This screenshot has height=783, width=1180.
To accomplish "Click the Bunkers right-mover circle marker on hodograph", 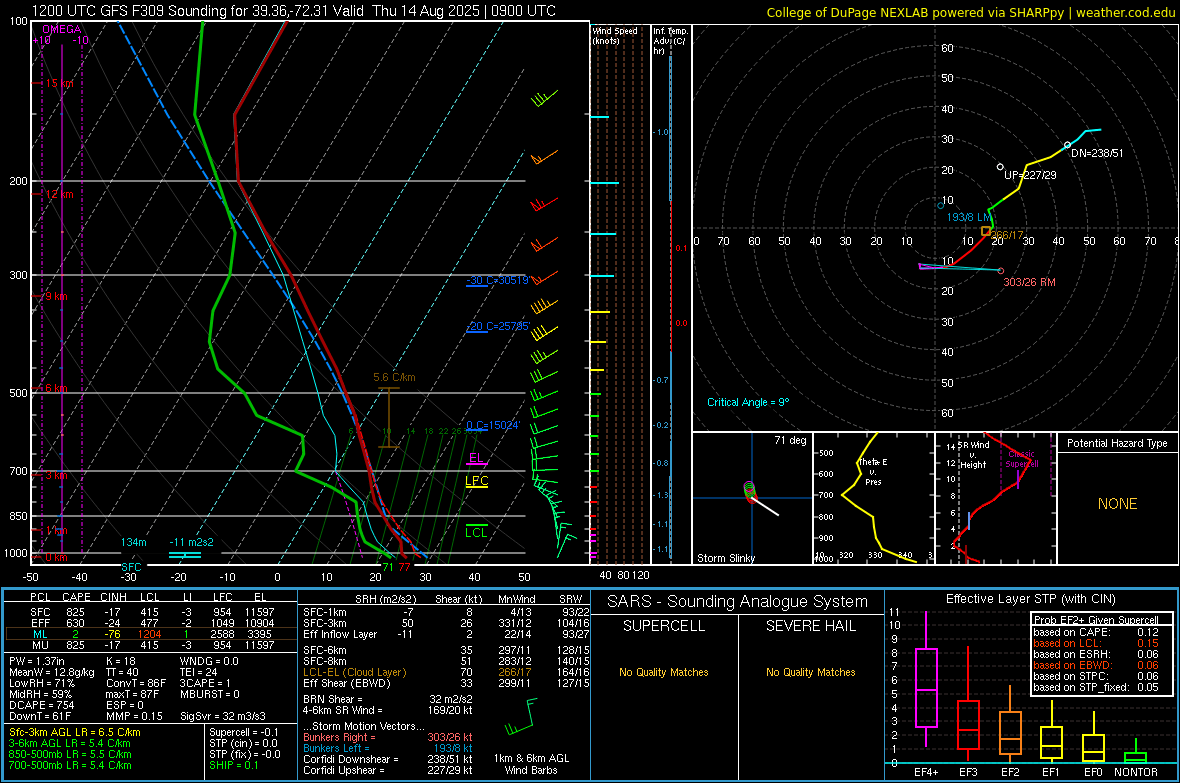I will (1001, 271).
